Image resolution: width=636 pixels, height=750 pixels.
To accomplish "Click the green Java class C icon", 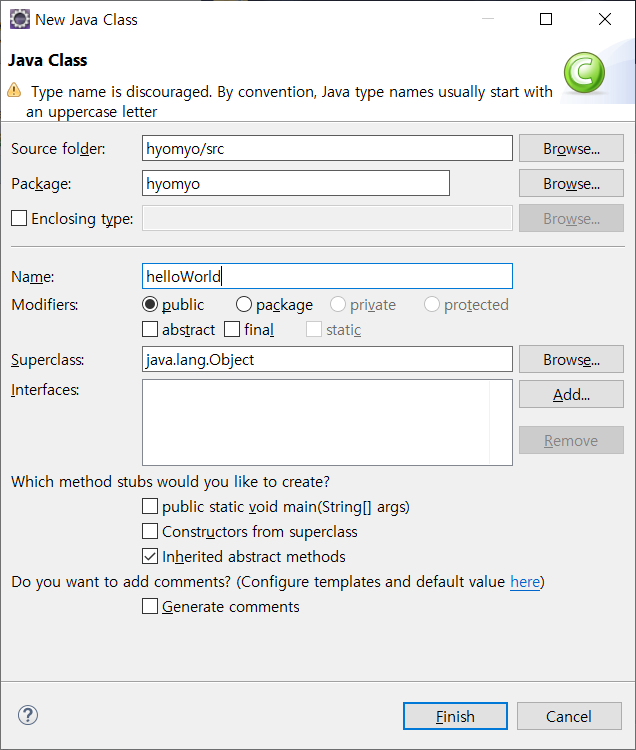I will tap(584, 73).
